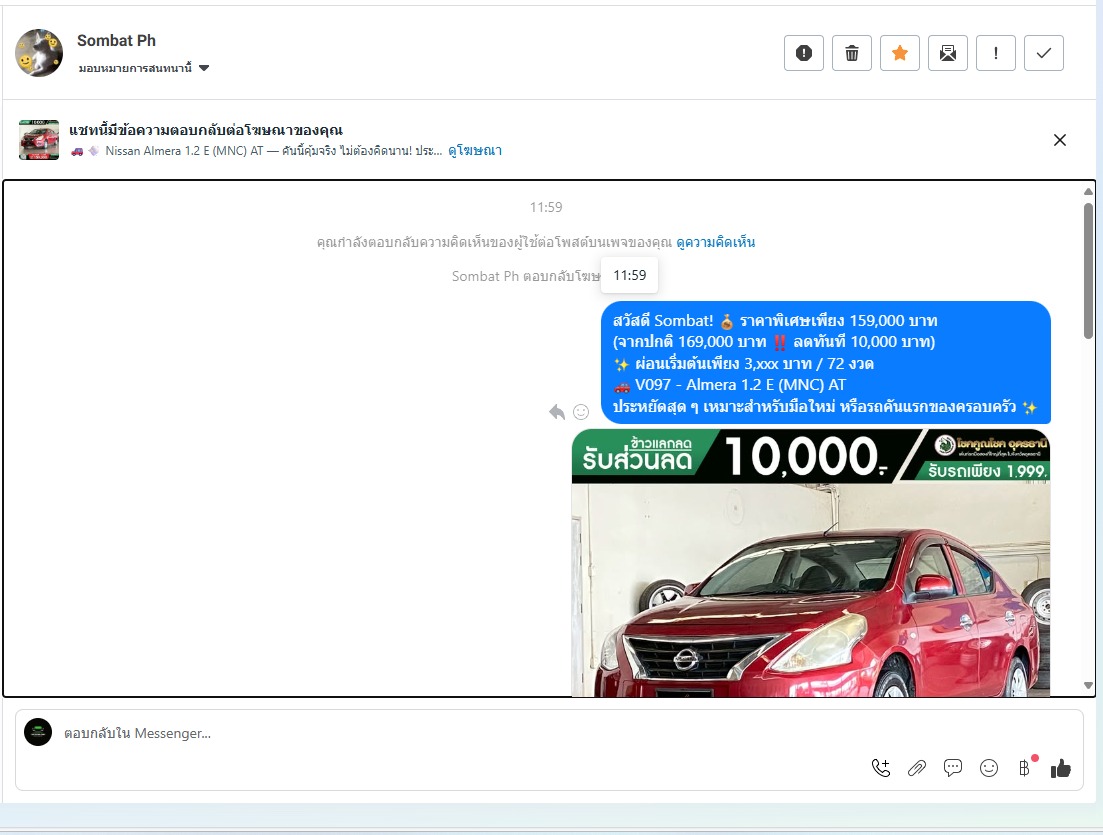Screen dimensions: 1103x835
Task: Attach a file using paperclip icon
Action: [916, 768]
